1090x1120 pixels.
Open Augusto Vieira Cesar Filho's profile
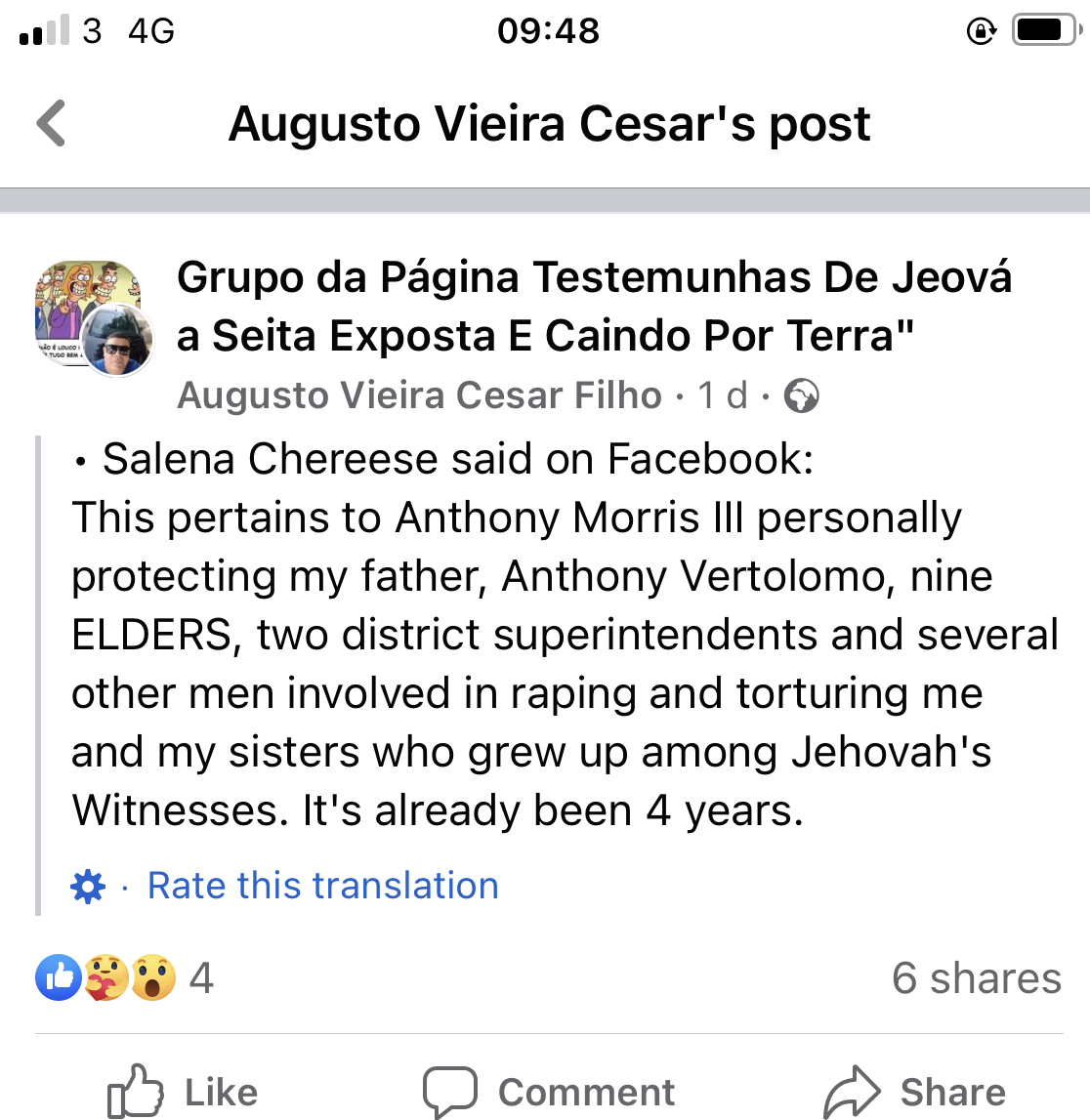(419, 395)
